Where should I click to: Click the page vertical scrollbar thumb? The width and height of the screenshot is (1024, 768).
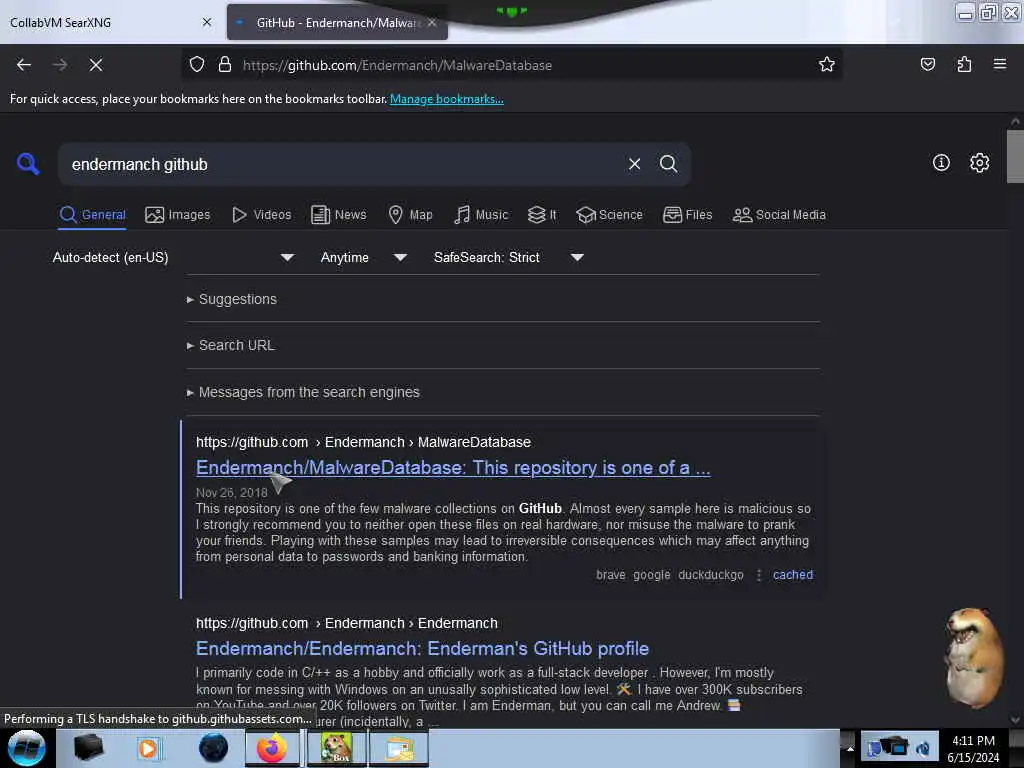point(1015,157)
